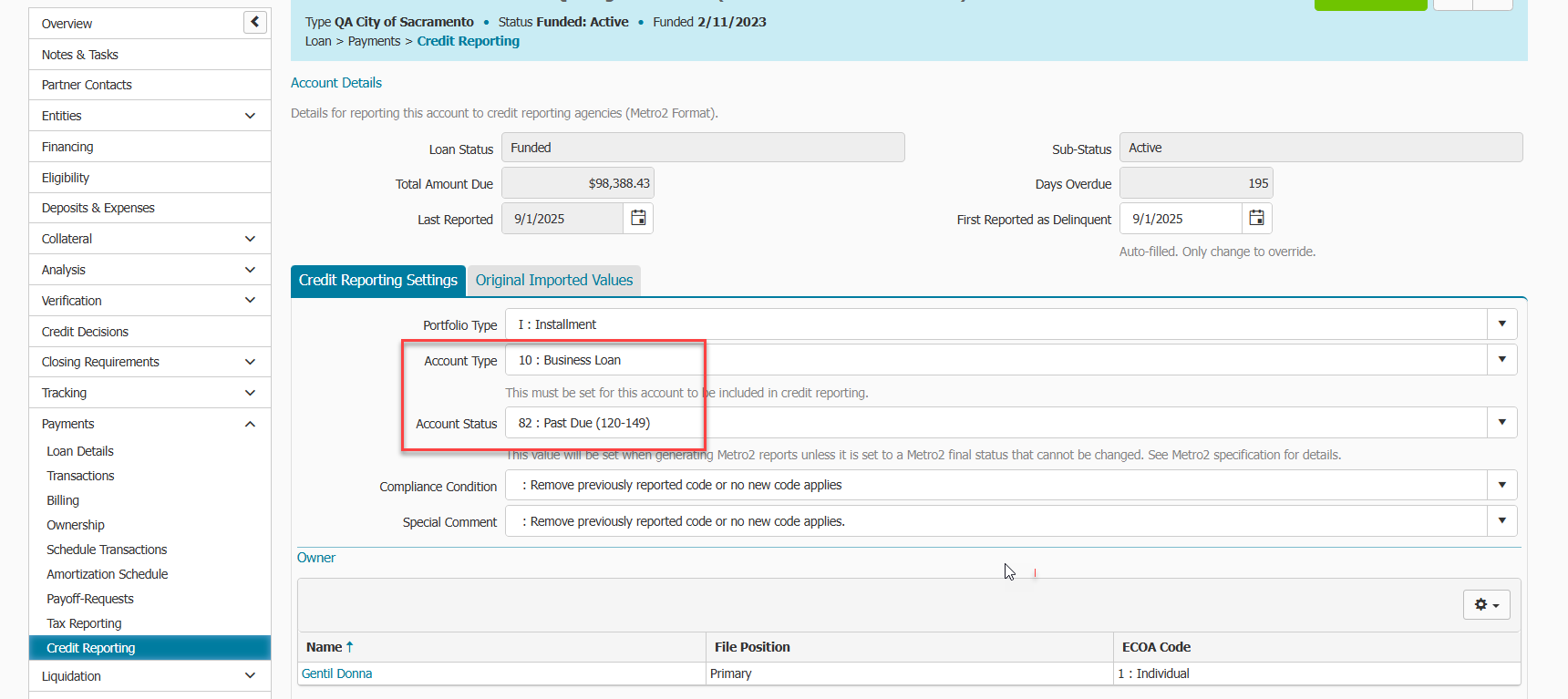Click the Total Amount Due field

tap(578, 183)
